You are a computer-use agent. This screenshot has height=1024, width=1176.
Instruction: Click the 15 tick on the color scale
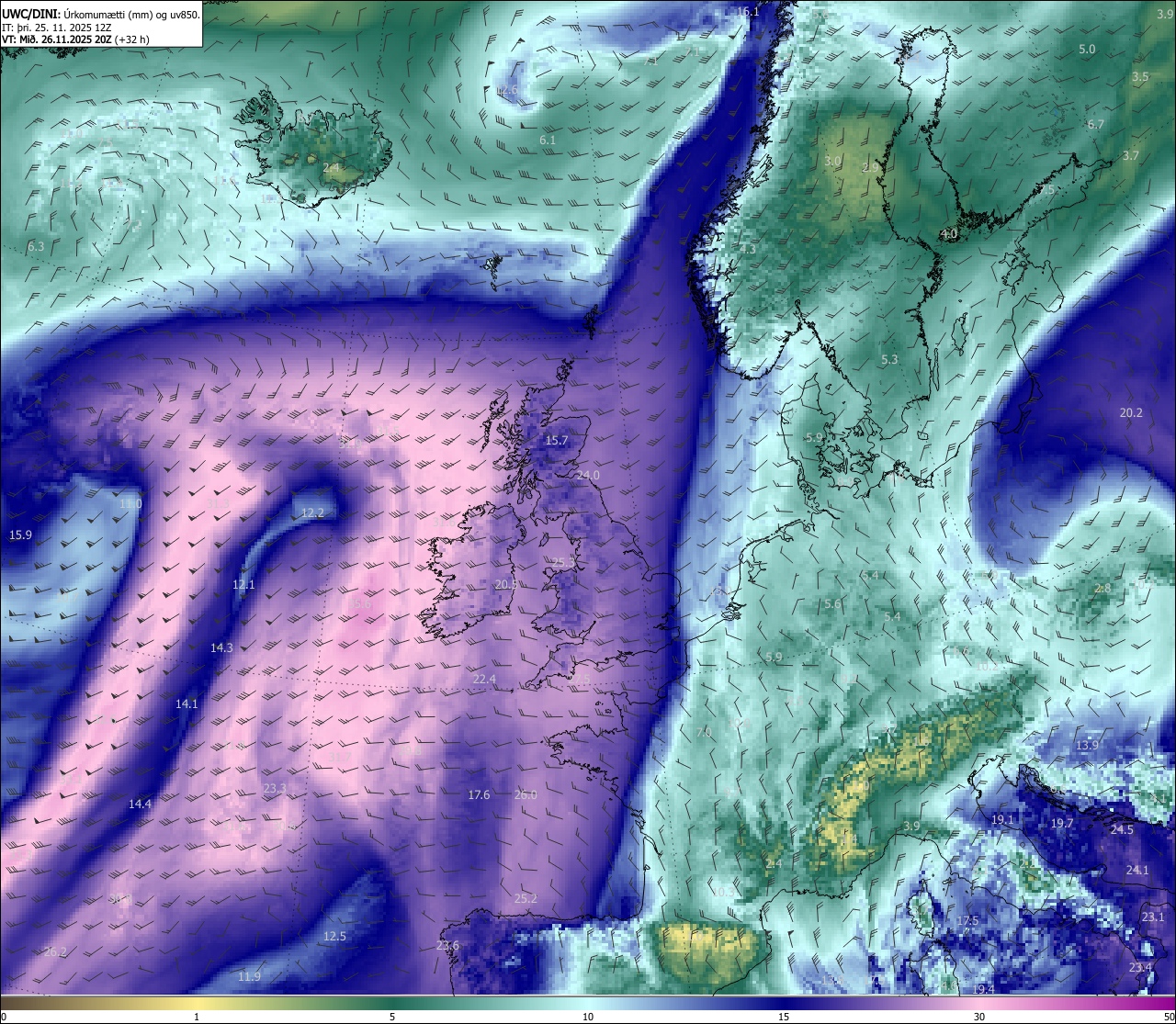(784, 1017)
